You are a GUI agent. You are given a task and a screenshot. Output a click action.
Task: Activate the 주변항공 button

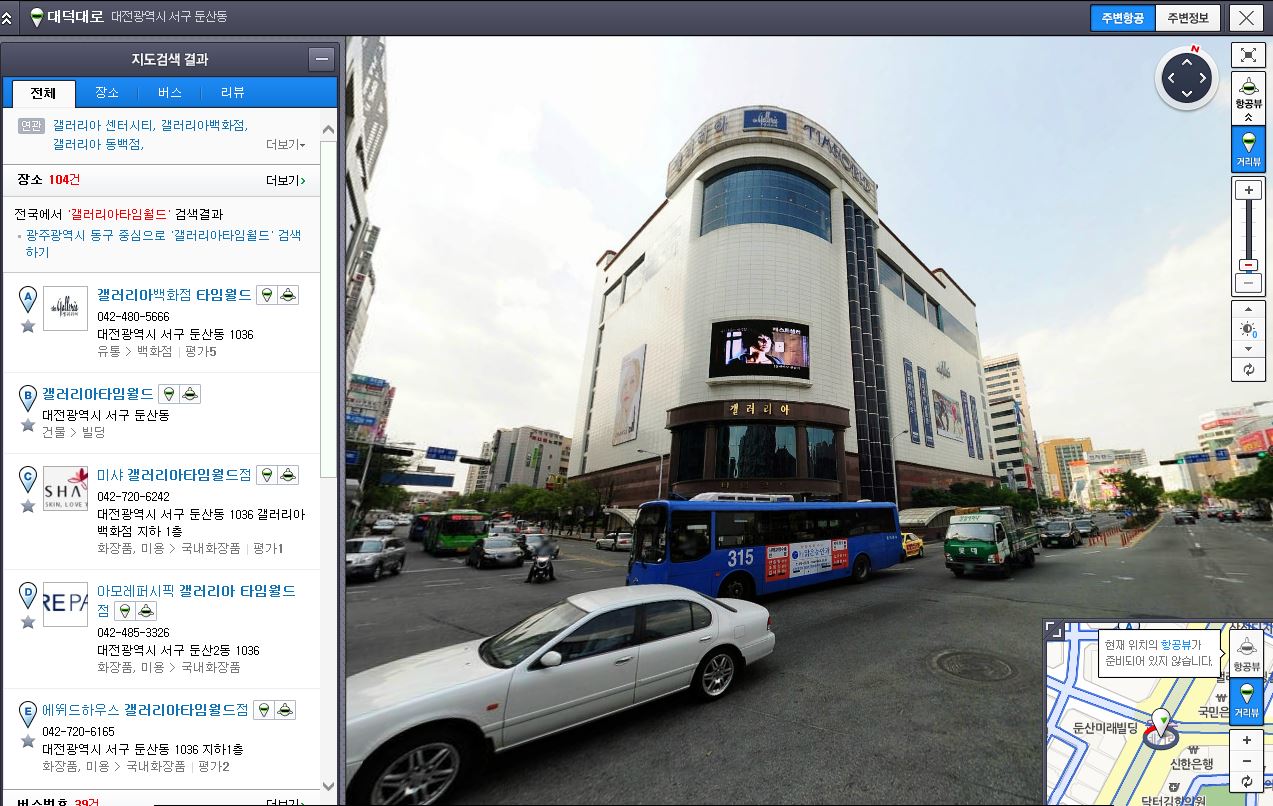click(1122, 18)
